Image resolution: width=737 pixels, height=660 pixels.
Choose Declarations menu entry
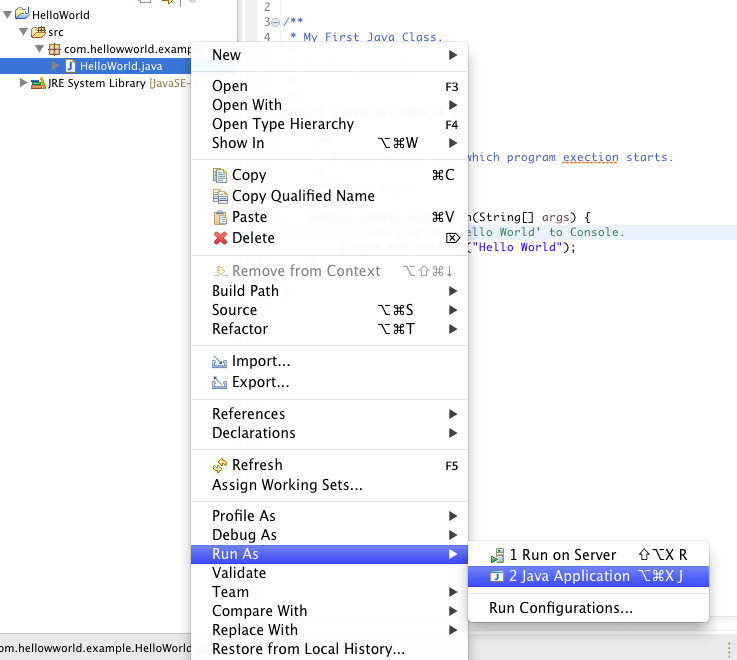[329, 433]
